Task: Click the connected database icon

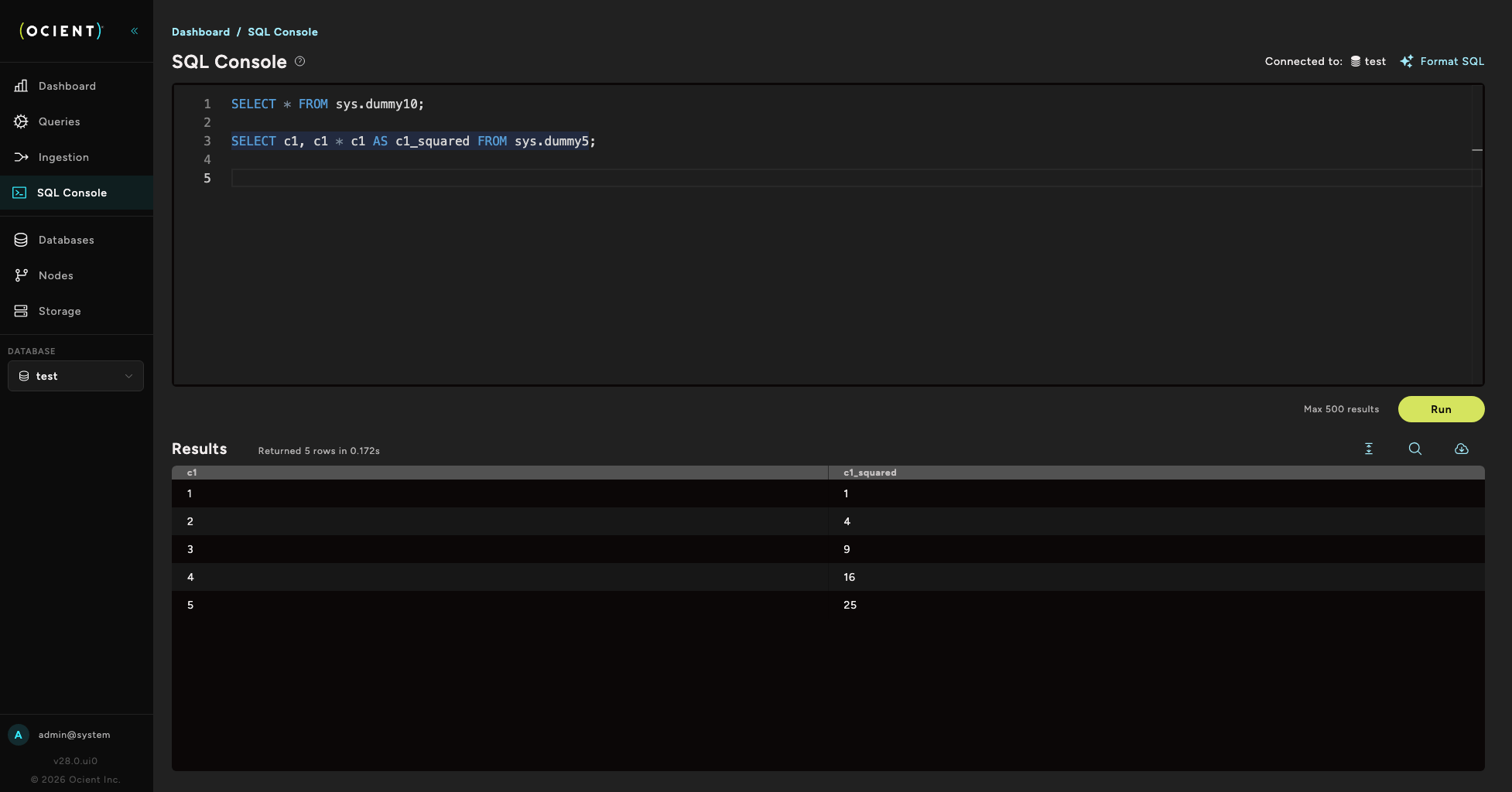Action: click(1356, 61)
